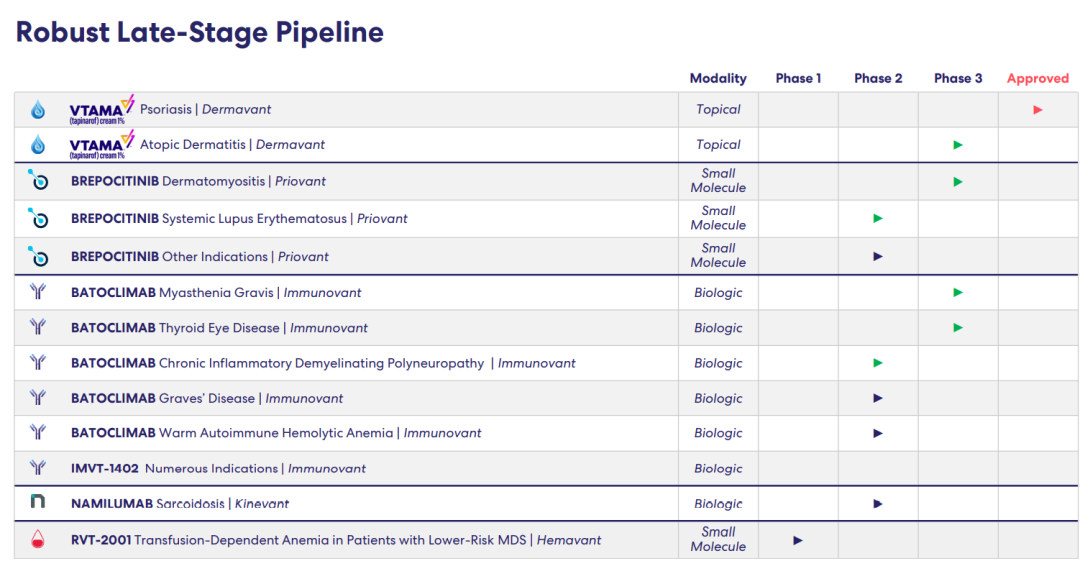Click the red Approved arrow for Psoriasis
1080x561 pixels.
tap(1038, 110)
